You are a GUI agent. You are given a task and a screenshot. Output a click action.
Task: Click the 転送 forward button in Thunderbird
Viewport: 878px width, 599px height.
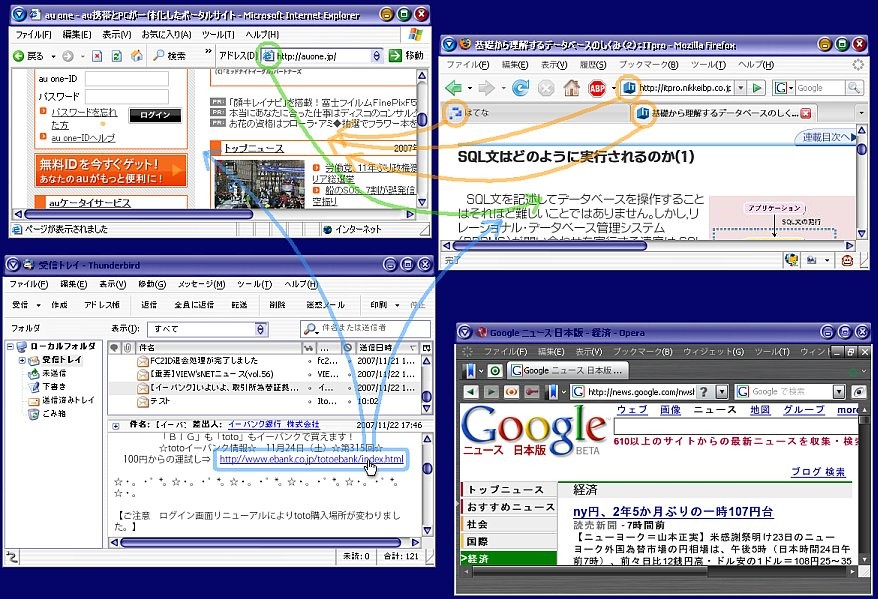tap(239, 305)
